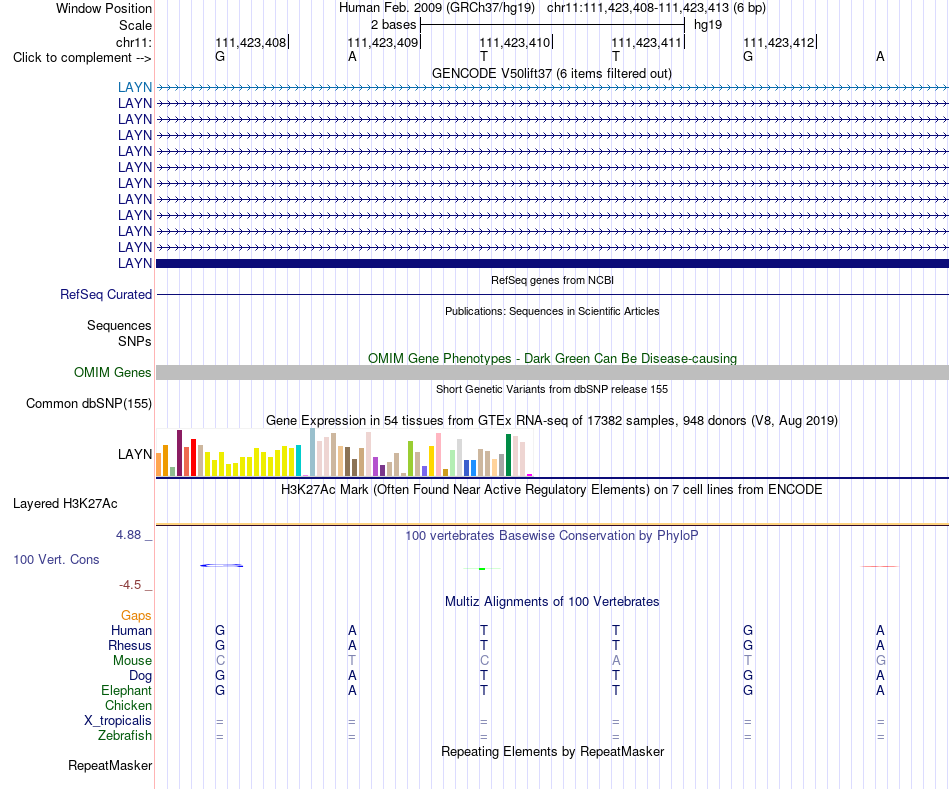950x789 pixels.
Task: Click the 'Window Position' track label
Action: click(104, 8)
